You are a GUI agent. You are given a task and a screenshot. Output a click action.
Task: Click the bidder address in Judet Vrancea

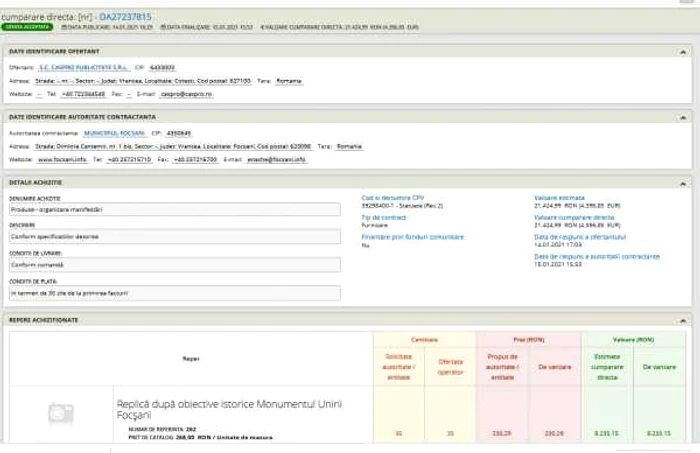coord(142,81)
